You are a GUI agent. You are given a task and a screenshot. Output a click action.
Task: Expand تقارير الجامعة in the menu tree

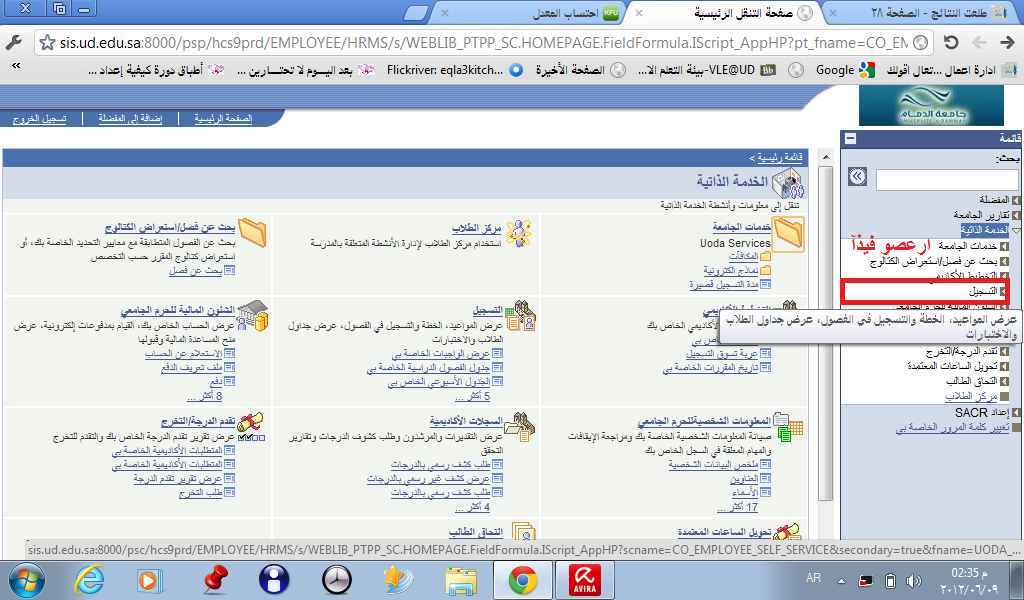[1015, 215]
